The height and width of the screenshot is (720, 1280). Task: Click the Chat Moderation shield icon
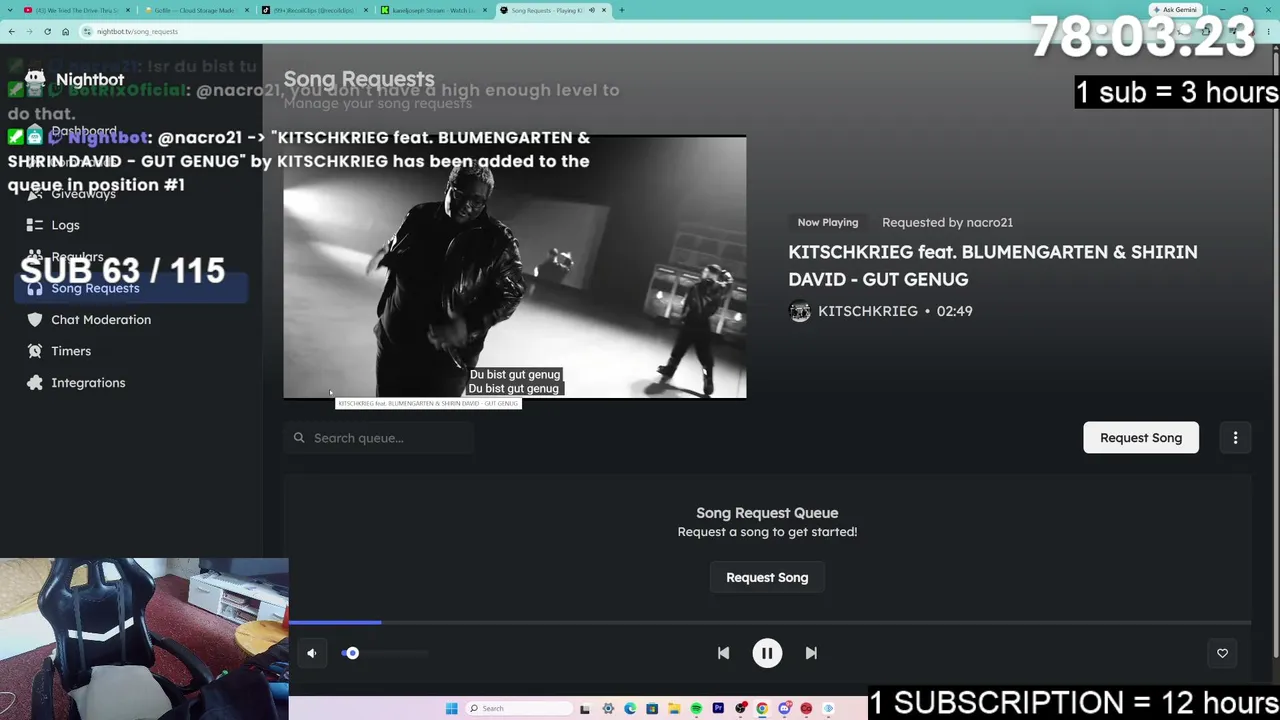[x=35, y=320]
